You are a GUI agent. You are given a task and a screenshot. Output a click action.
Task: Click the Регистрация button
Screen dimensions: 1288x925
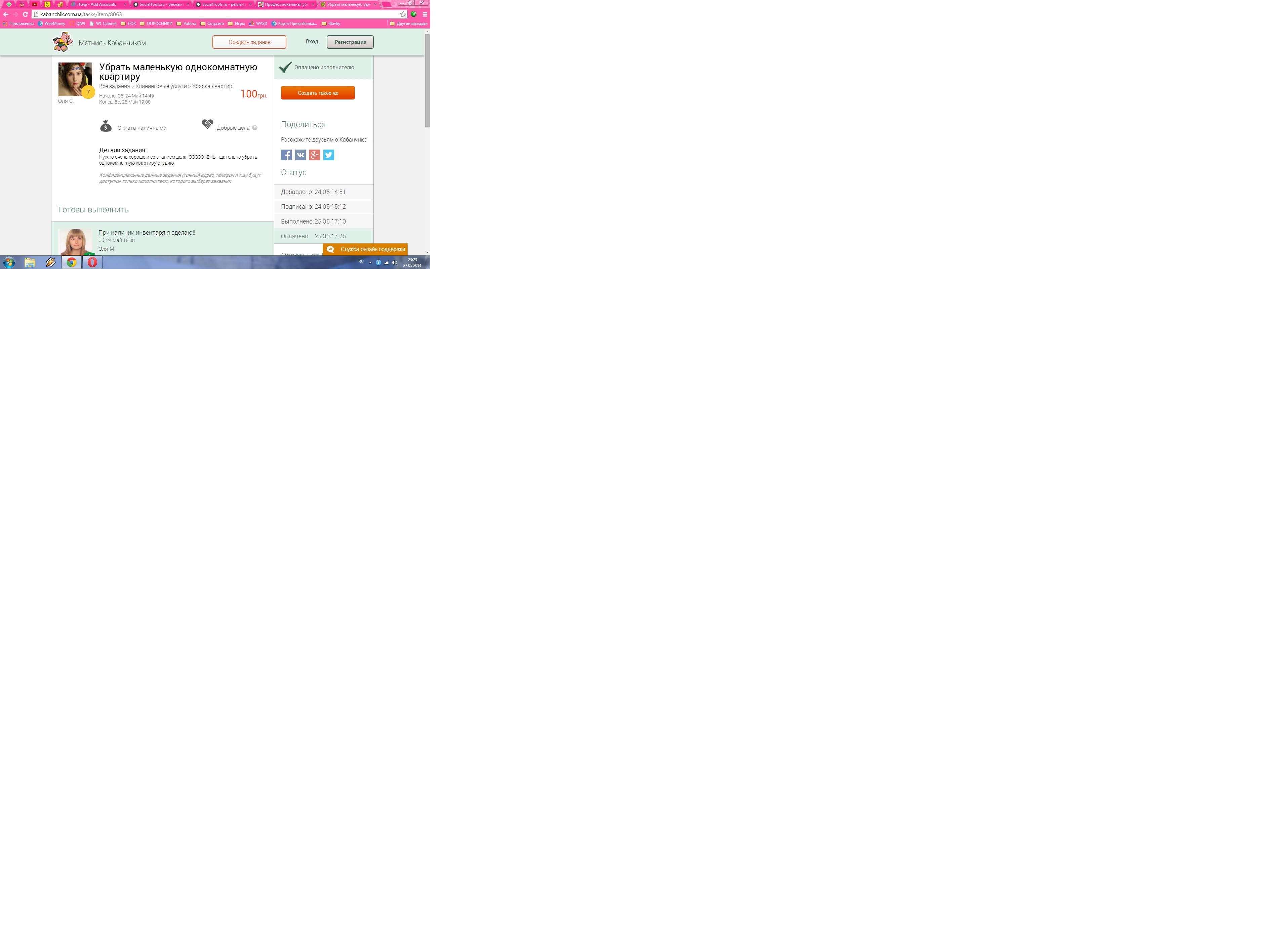[x=350, y=42]
